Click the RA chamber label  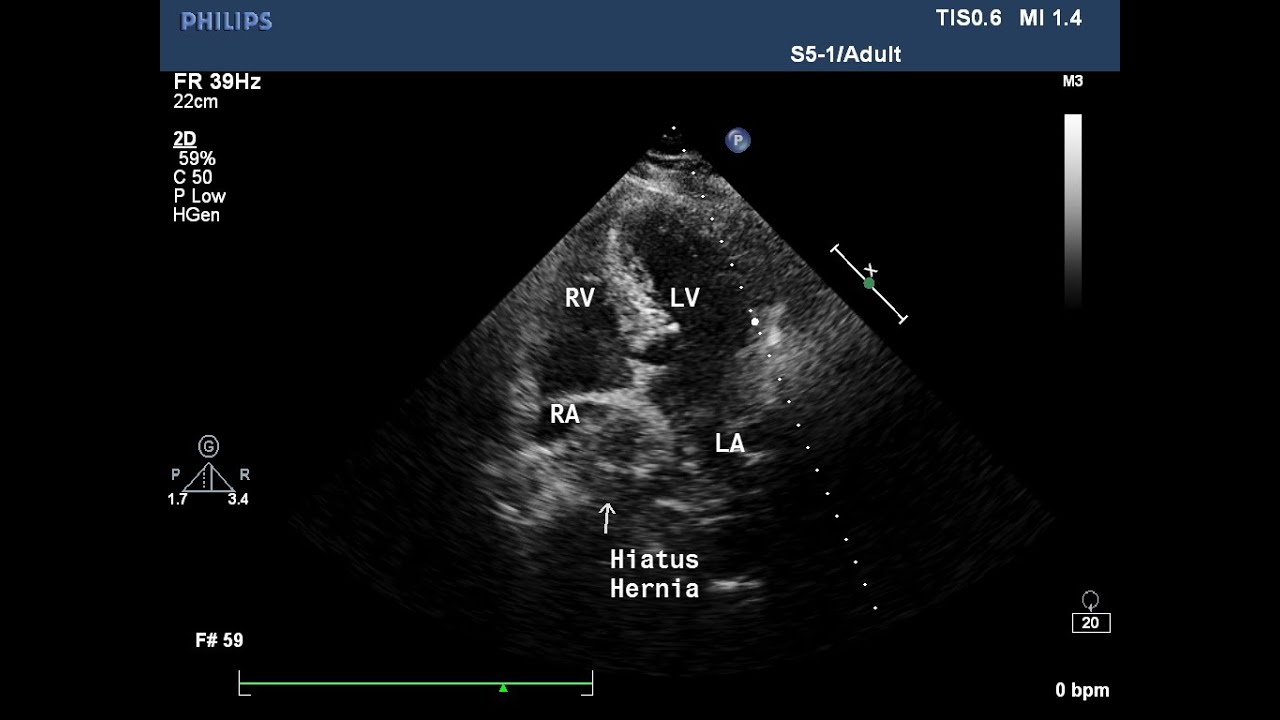coord(565,414)
